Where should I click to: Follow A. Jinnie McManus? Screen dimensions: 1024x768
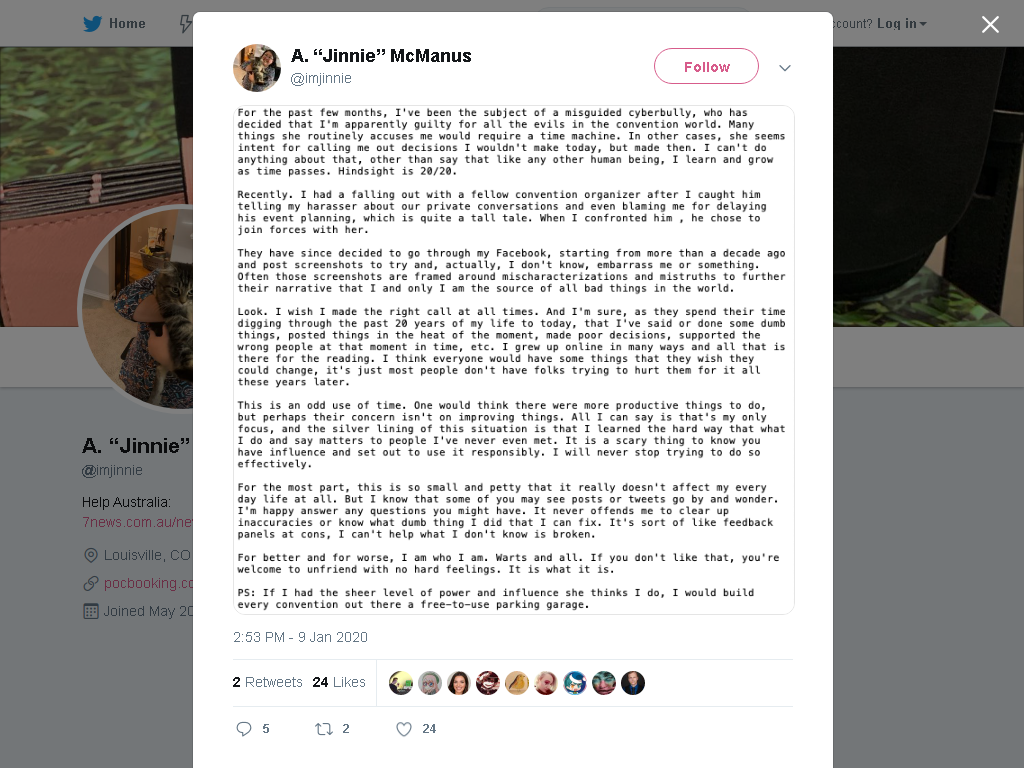(707, 66)
